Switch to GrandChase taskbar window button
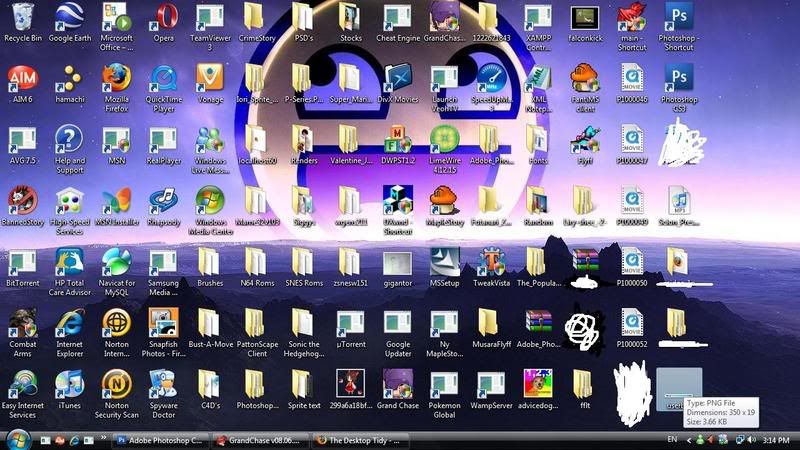Image resolution: width=800 pixels, height=450 pixels. (262, 439)
